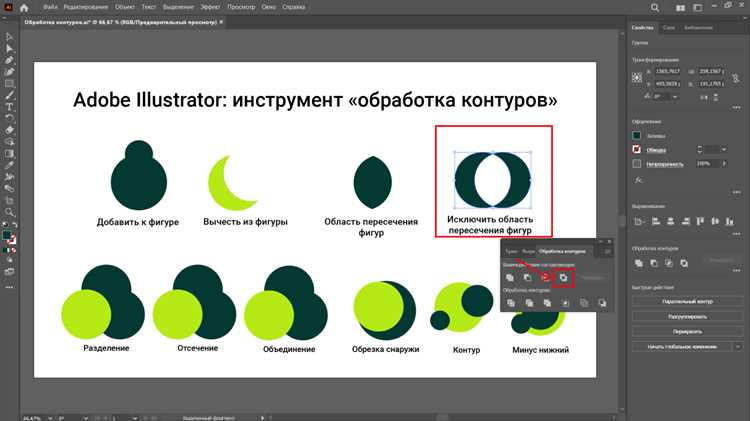The height and width of the screenshot is (421, 750).
Task: Select the Artboard tool
Action: 9,200
